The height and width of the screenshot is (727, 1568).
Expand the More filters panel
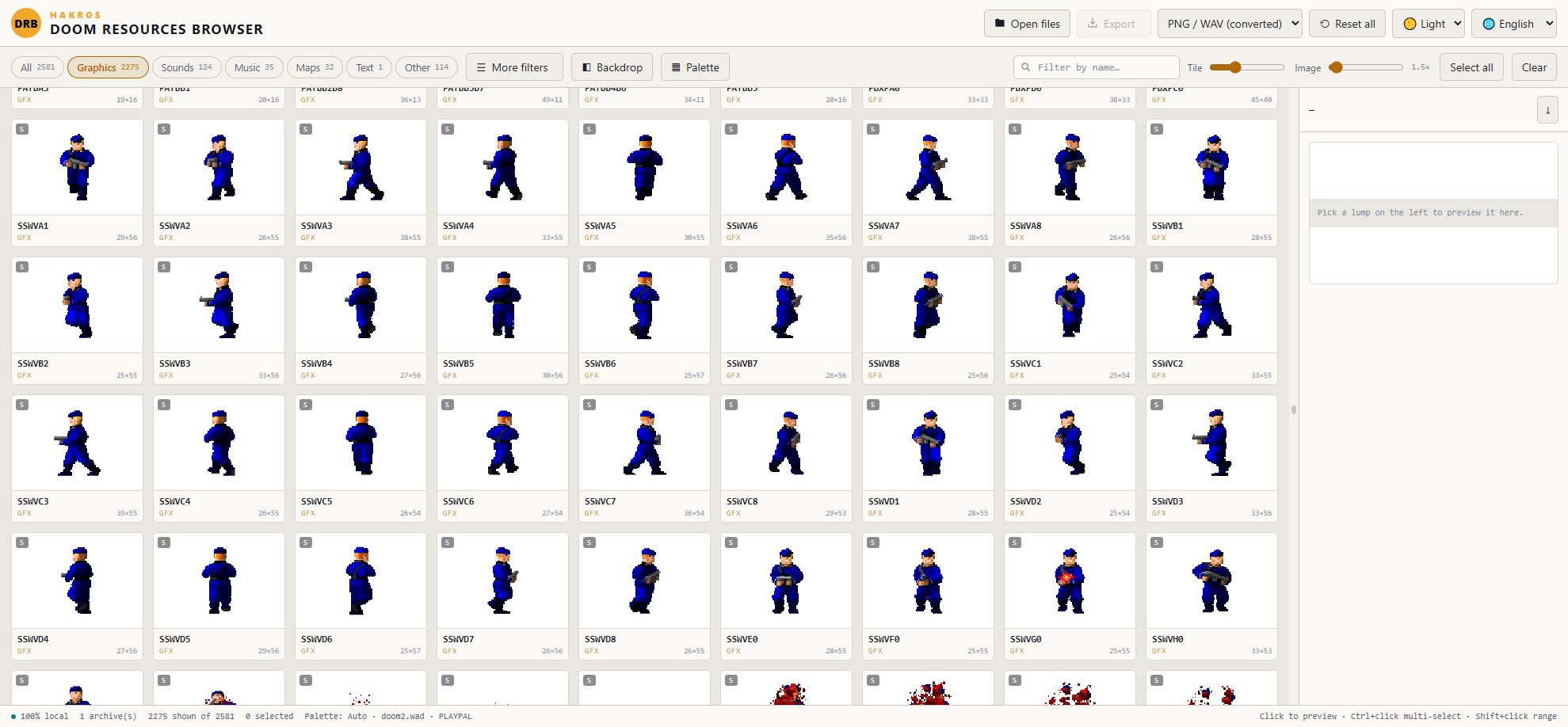pyautogui.click(x=514, y=67)
